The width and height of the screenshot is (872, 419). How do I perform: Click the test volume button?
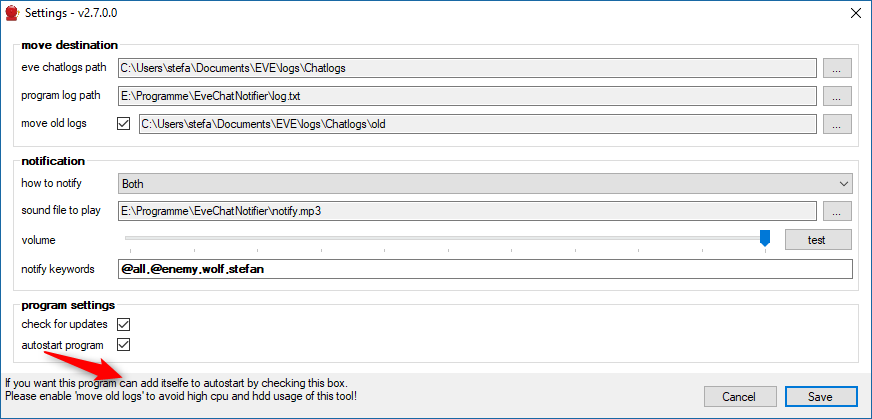click(x=817, y=240)
